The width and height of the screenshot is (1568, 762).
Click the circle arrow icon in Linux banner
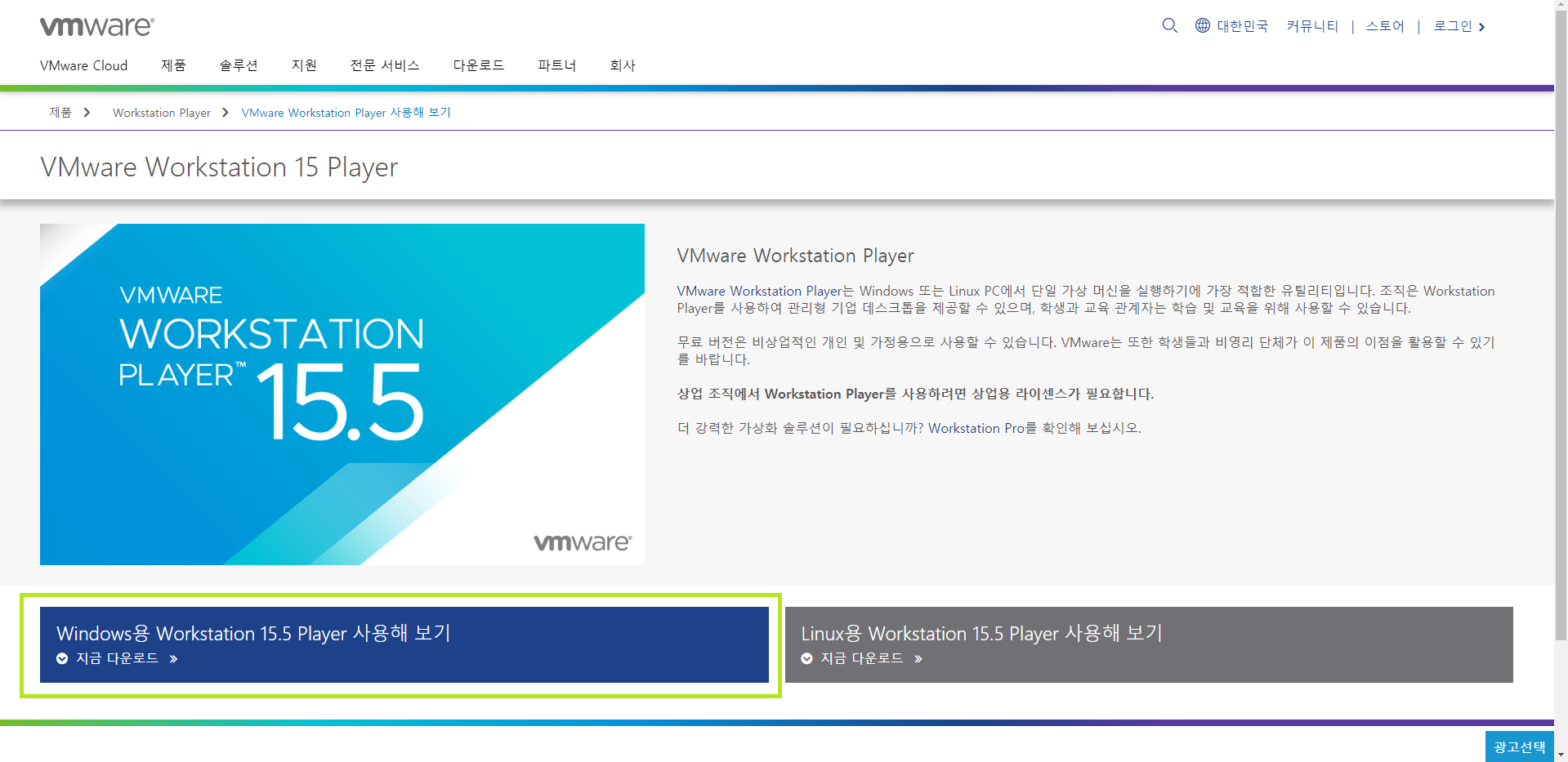point(806,659)
